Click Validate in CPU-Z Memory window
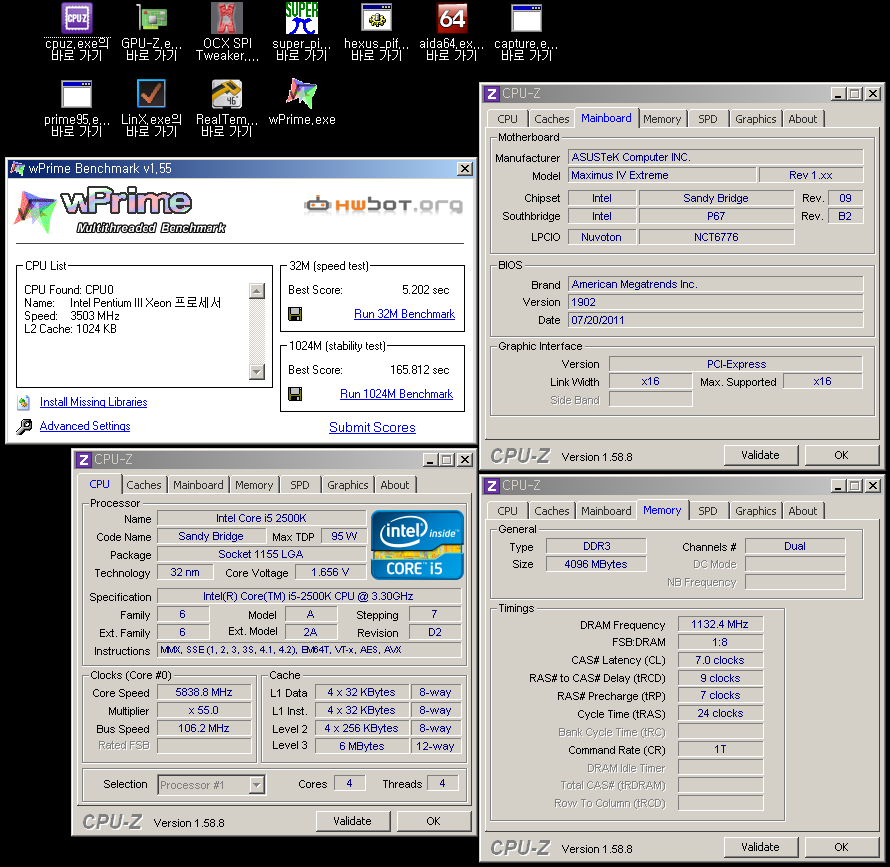Image resolution: width=890 pixels, height=867 pixels. coord(761,847)
